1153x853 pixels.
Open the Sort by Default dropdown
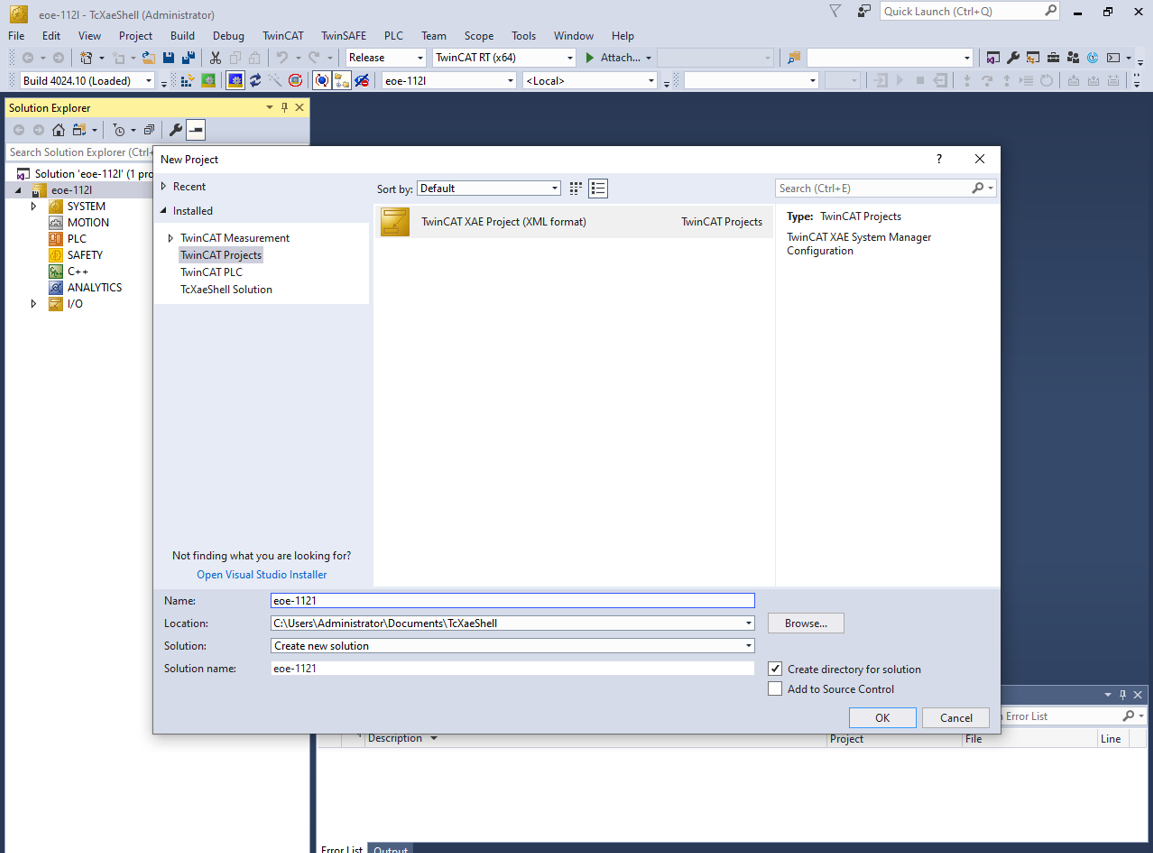[489, 188]
